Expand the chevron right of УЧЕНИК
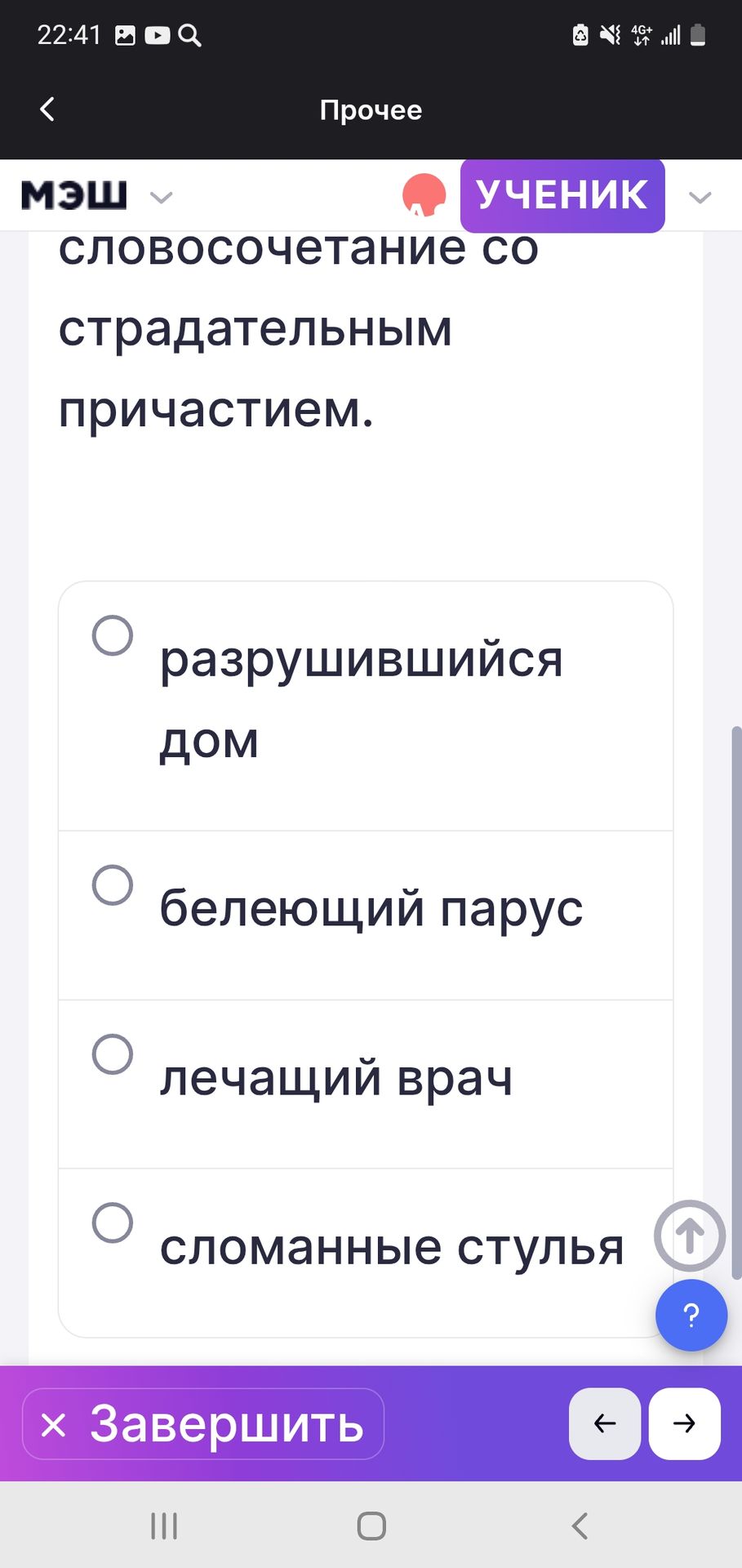The image size is (742, 1568). tap(700, 197)
